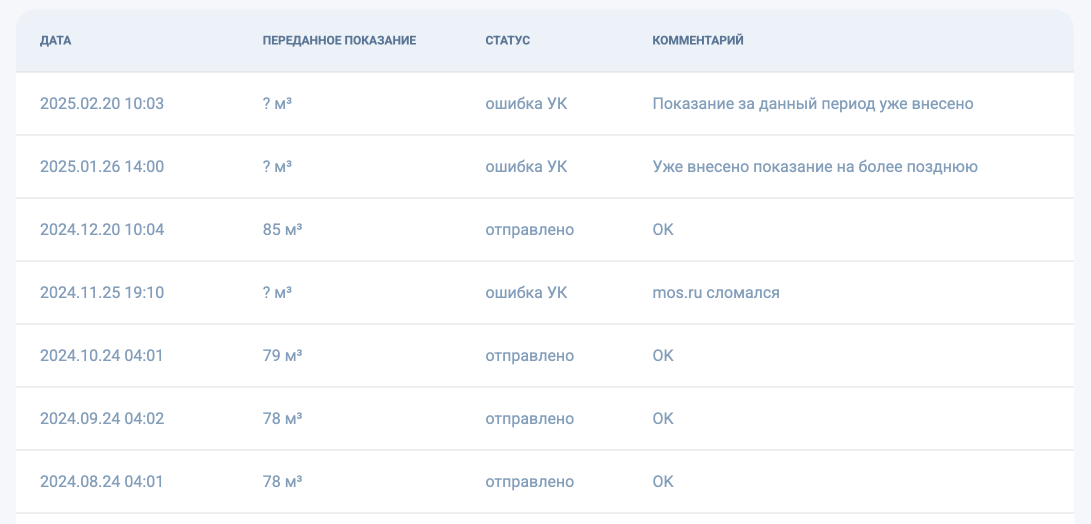Select the date cell 2024.09.24 04:02
This screenshot has width=1091, height=524.
(x=102, y=419)
